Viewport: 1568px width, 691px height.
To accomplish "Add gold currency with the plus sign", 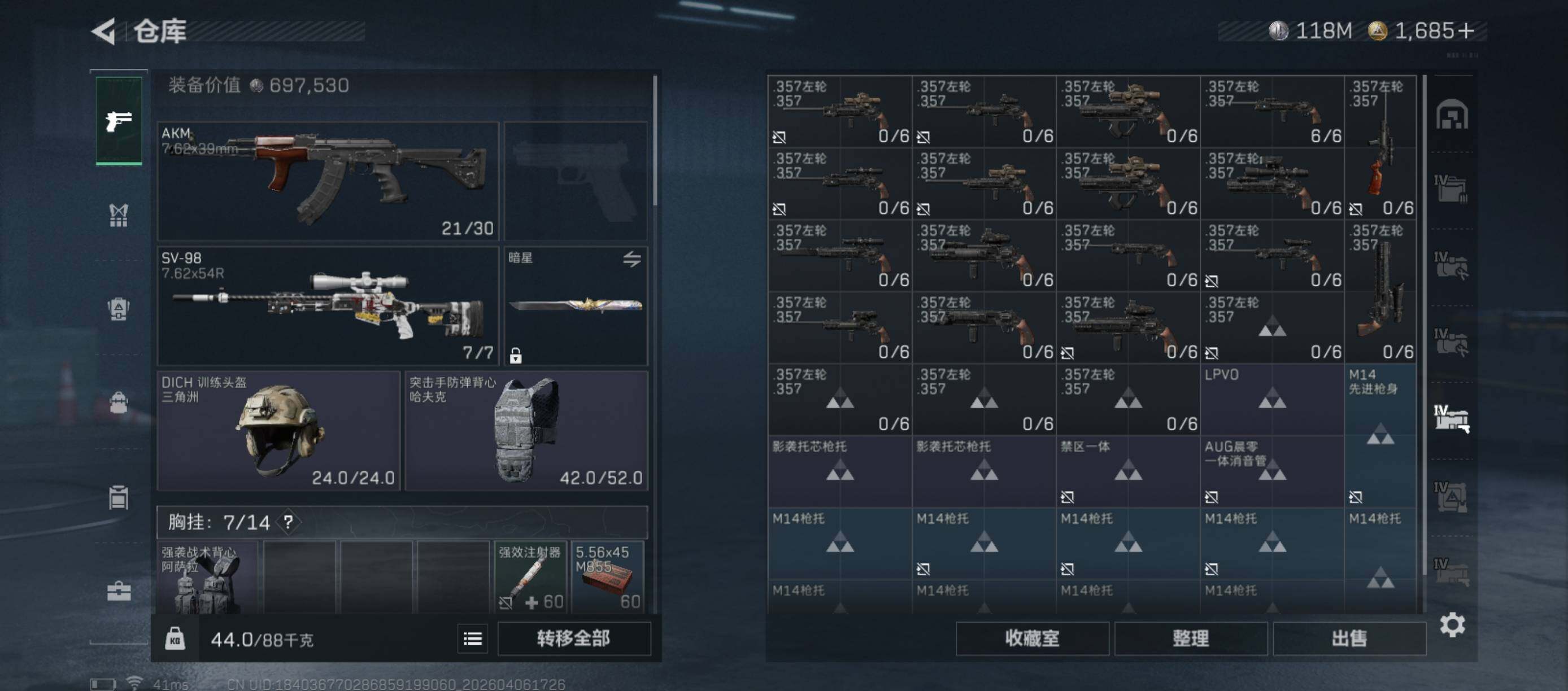I will [1466, 30].
